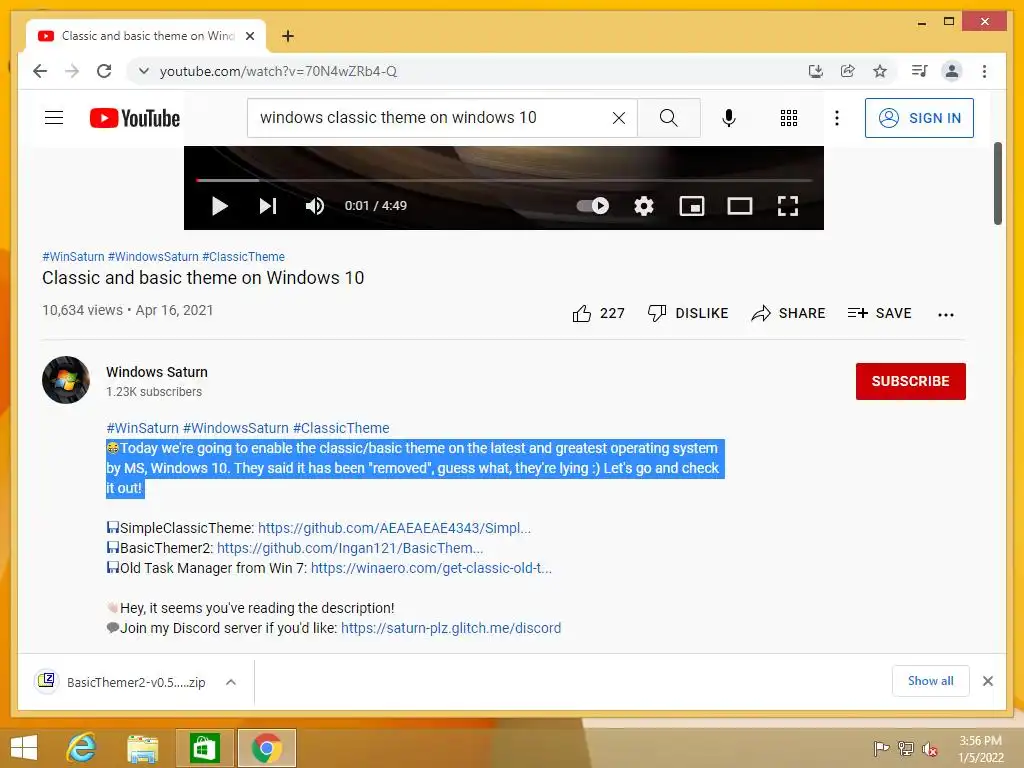Bookmark this page with the star
Screen dimensions: 1024x768
tap(880, 71)
